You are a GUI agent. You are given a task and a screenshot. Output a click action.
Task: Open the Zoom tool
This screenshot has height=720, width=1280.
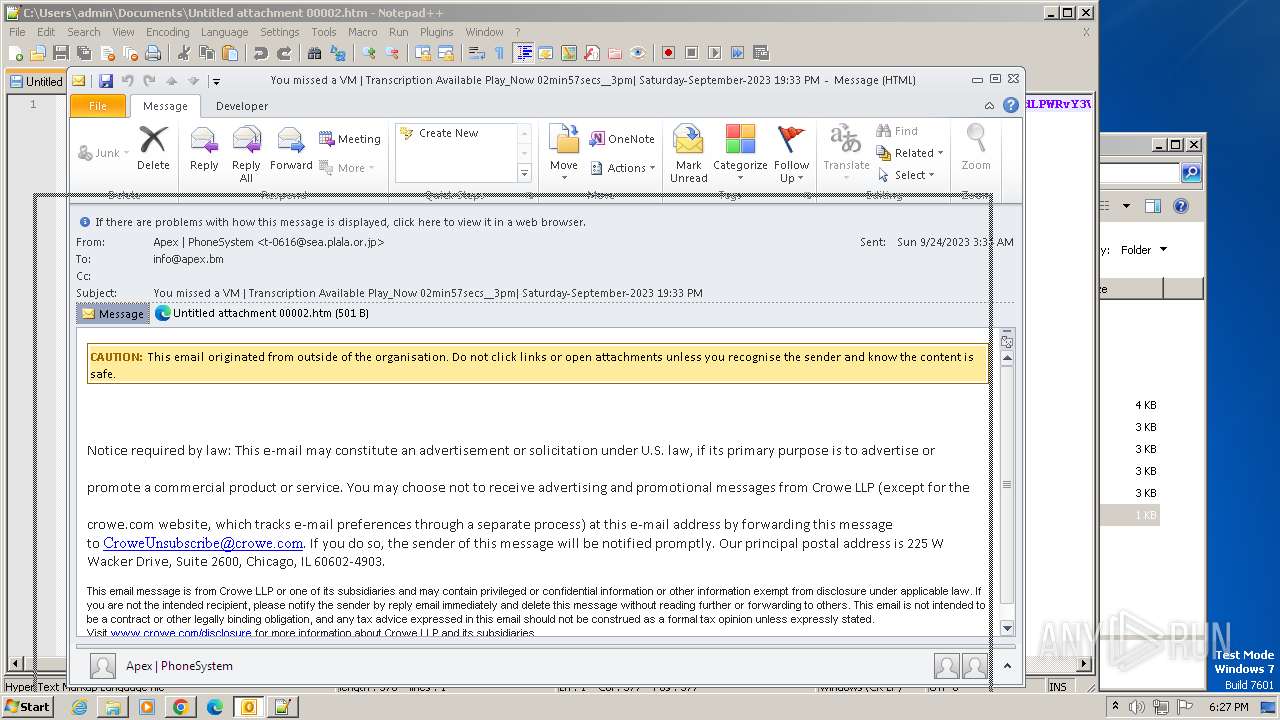point(976,148)
